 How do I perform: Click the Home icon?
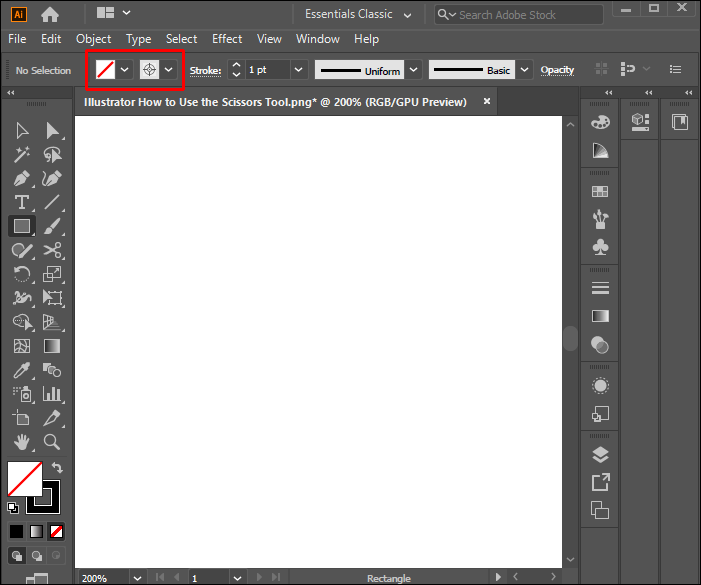point(49,14)
